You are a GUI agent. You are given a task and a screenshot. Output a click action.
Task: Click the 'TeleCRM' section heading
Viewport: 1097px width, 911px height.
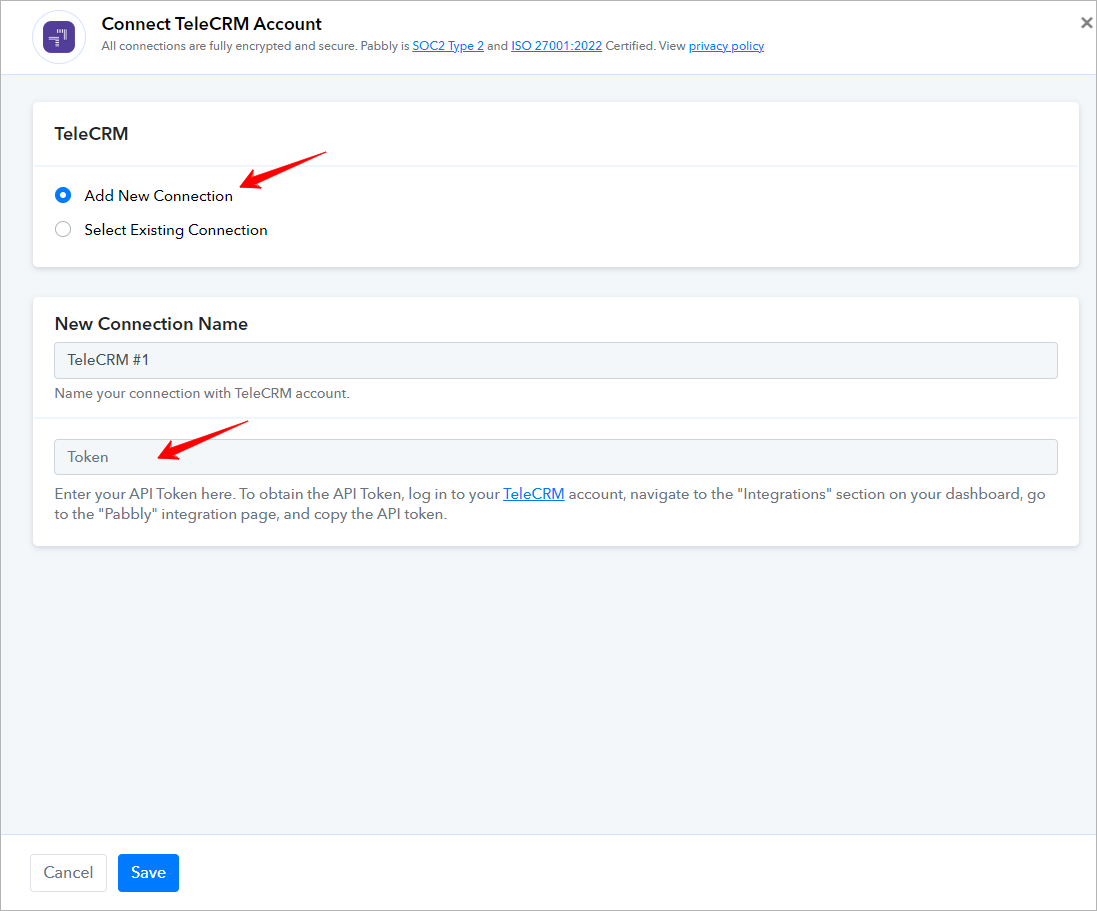point(92,134)
